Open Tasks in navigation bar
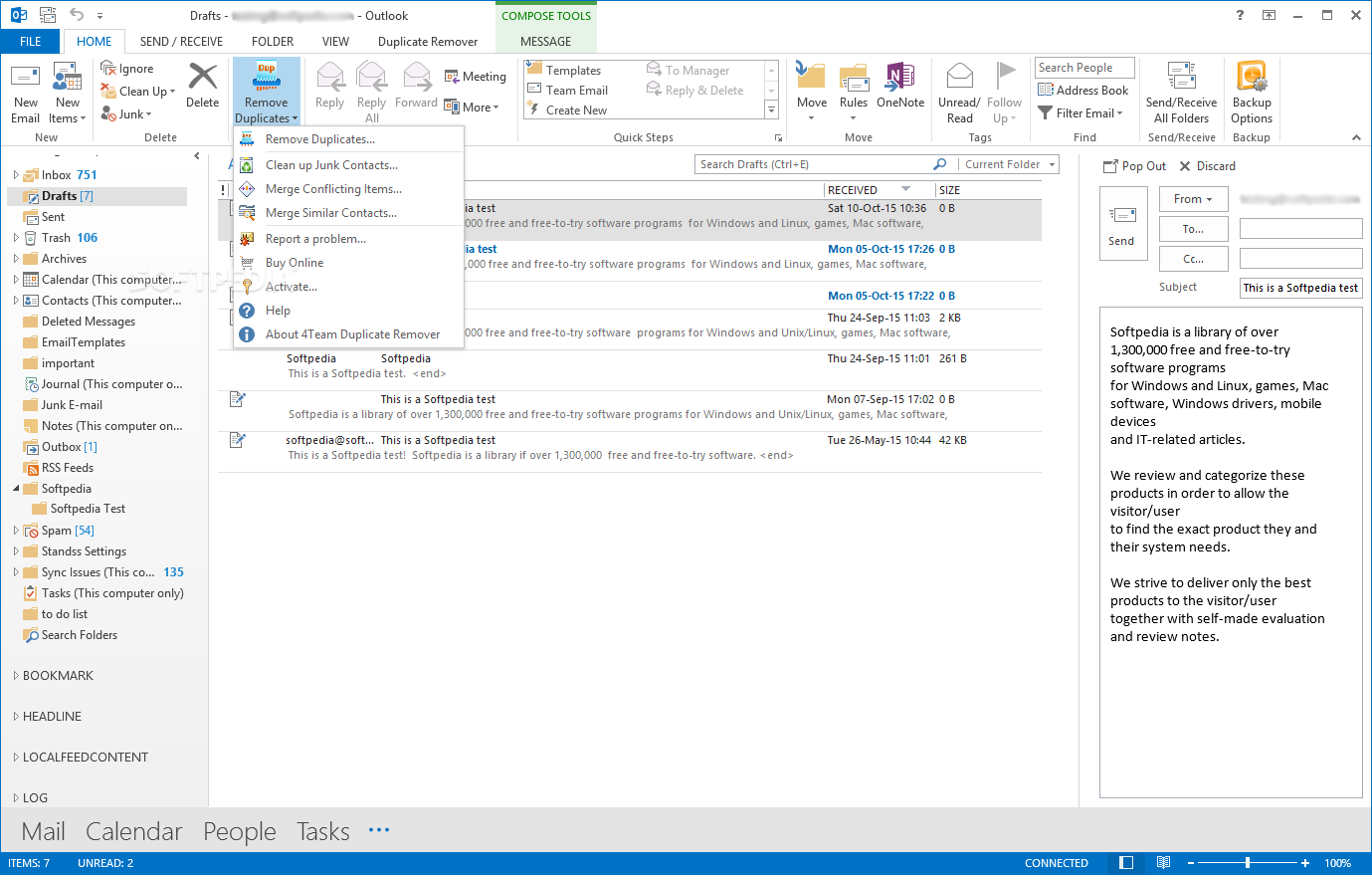Screen dimensions: 1372x875 [323, 831]
